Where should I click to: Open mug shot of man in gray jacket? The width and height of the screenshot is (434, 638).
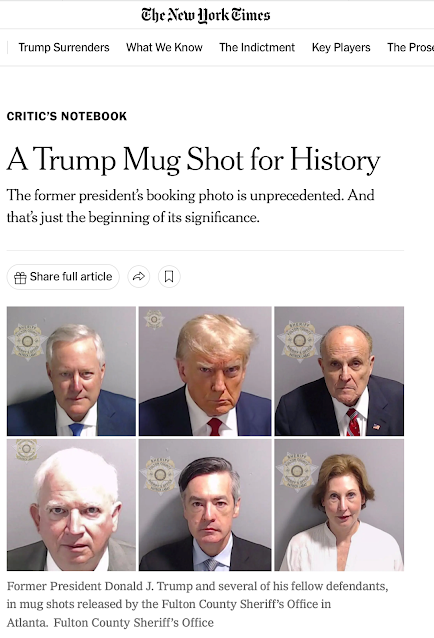coord(71,505)
